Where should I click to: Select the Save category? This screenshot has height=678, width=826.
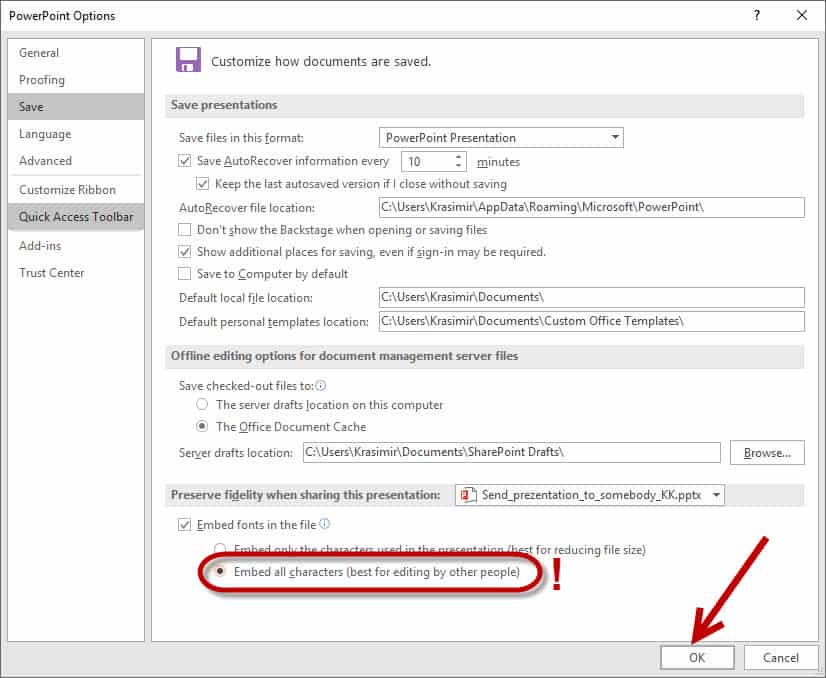(76, 106)
